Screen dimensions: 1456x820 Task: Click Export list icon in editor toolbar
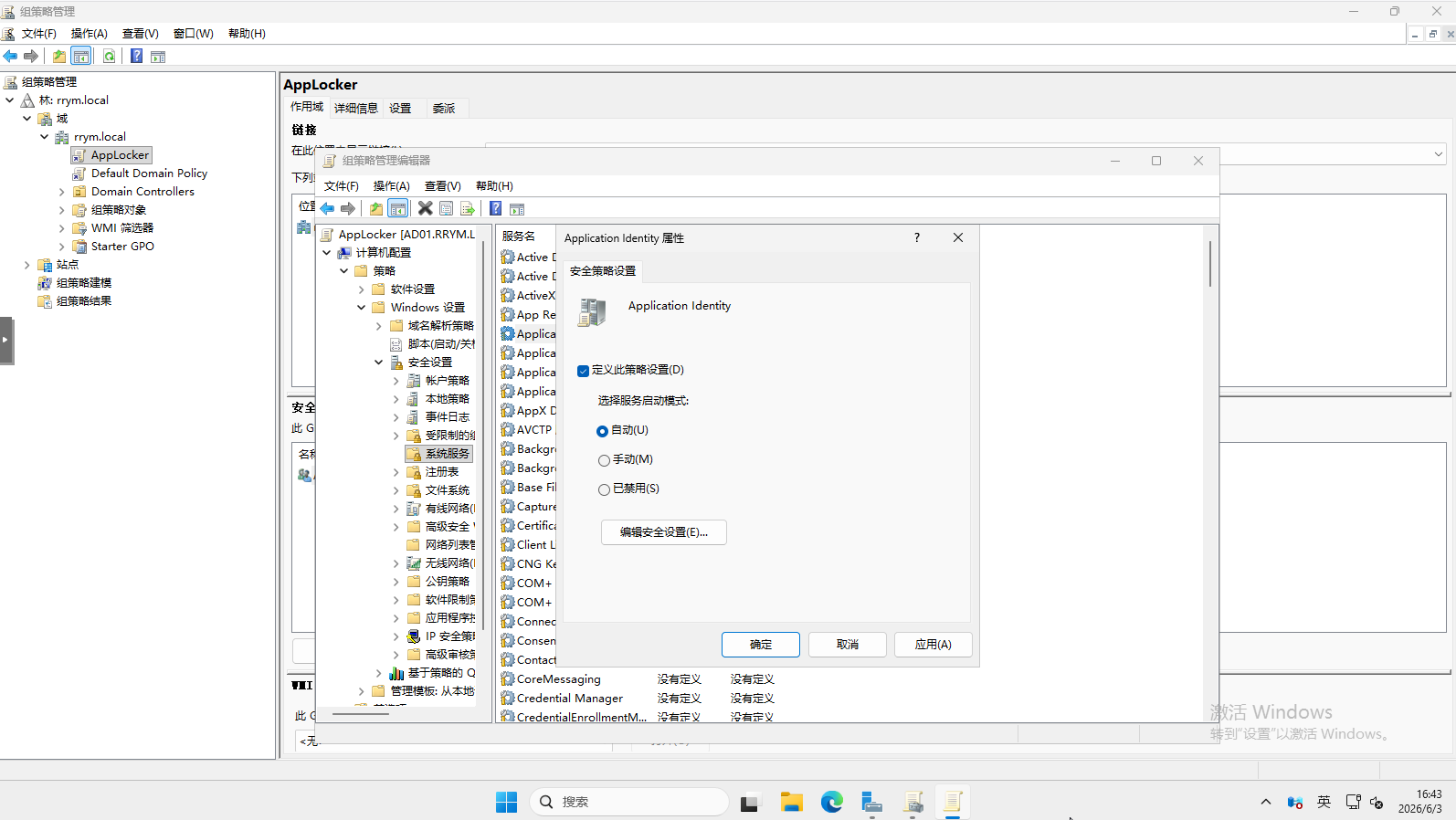tap(468, 209)
